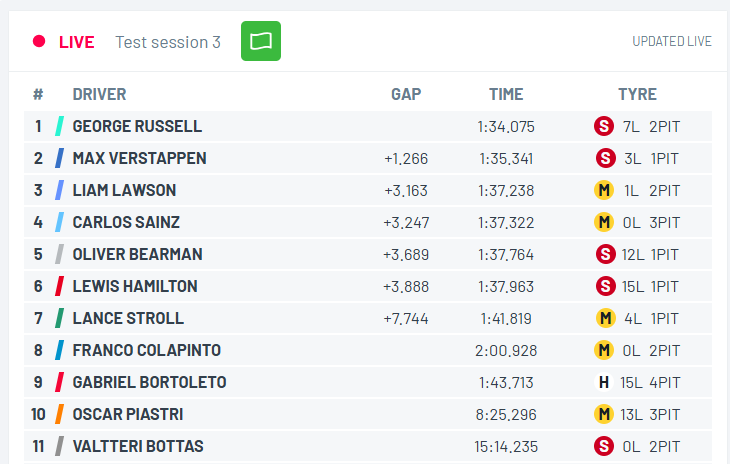730x464 pixels.
Task: Click Oscar Piastri's orange team color stripe
Action: (60, 414)
